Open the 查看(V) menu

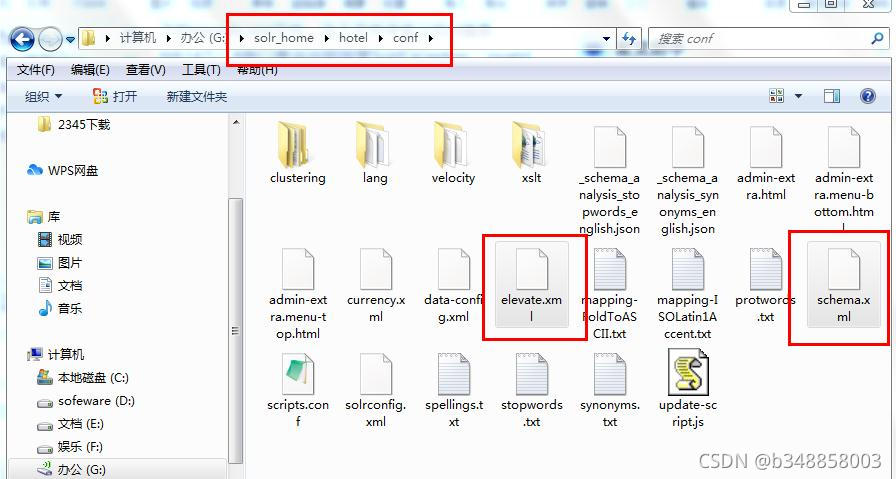pos(145,70)
